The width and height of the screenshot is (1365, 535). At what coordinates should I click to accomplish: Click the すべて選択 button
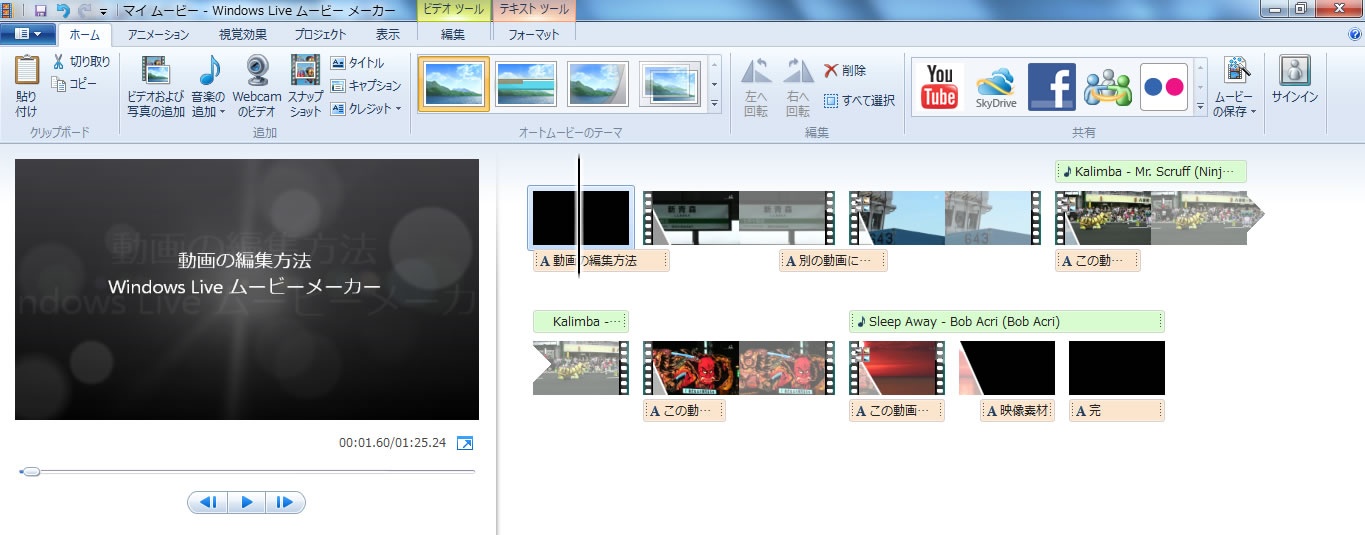tap(859, 100)
